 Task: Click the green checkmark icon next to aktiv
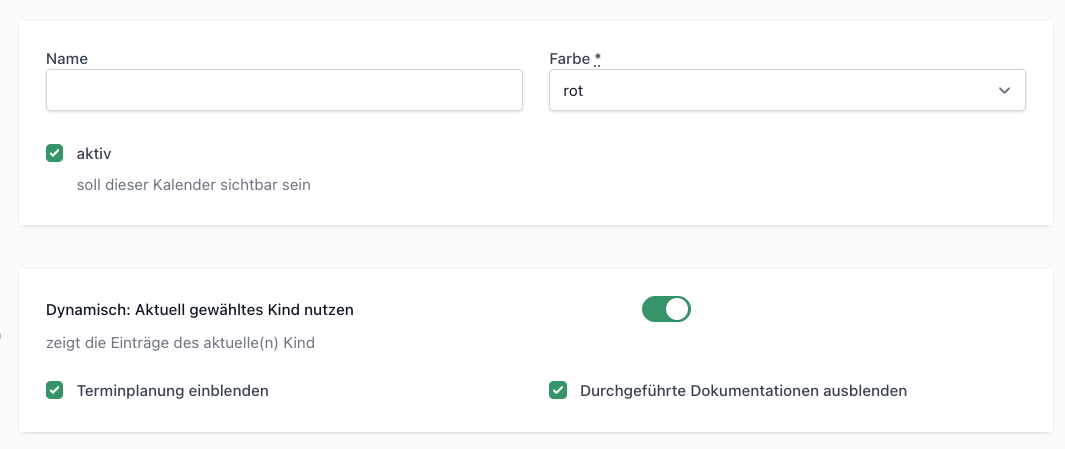(55, 153)
